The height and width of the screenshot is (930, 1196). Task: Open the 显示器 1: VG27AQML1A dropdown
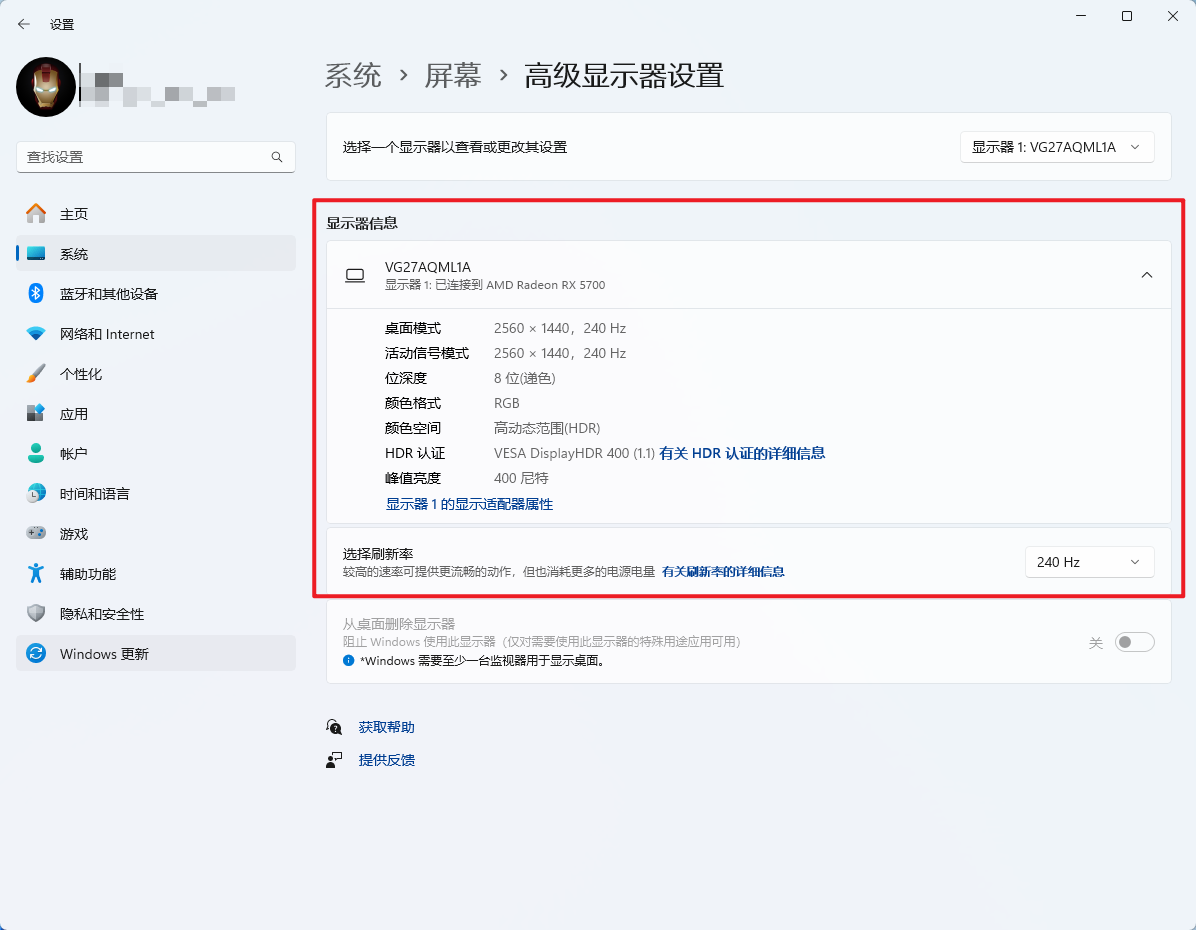(1056, 147)
